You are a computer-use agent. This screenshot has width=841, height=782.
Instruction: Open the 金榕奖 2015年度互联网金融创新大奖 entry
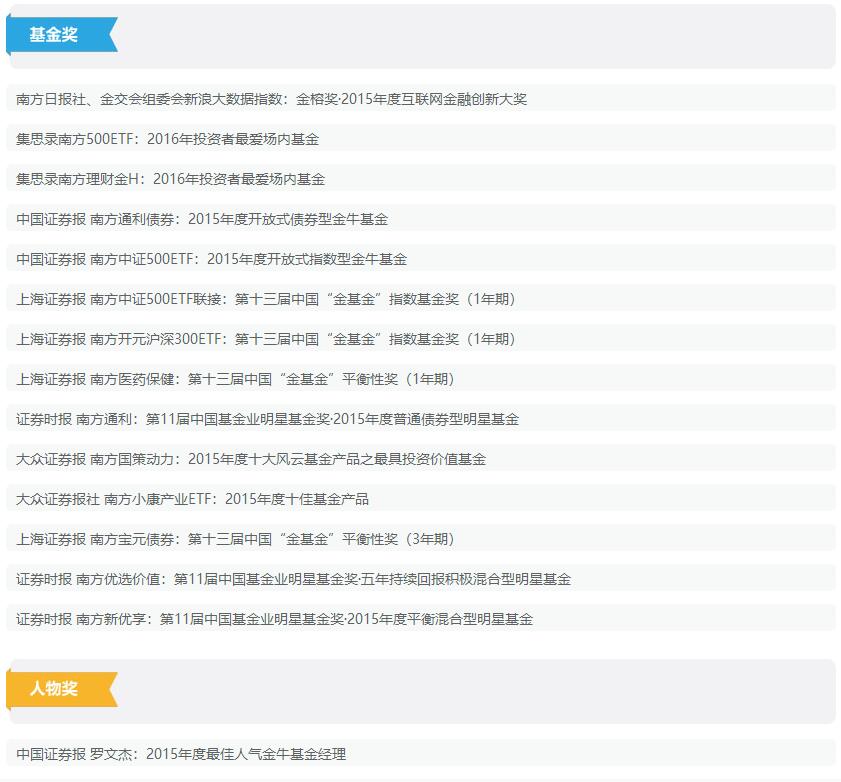tap(271, 99)
